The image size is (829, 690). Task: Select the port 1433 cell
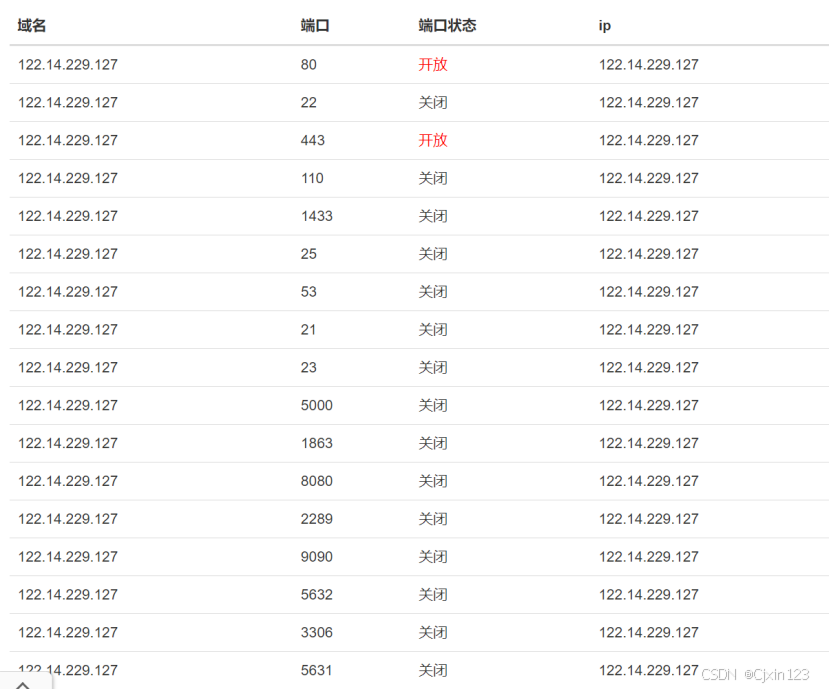[x=317, y=216]
